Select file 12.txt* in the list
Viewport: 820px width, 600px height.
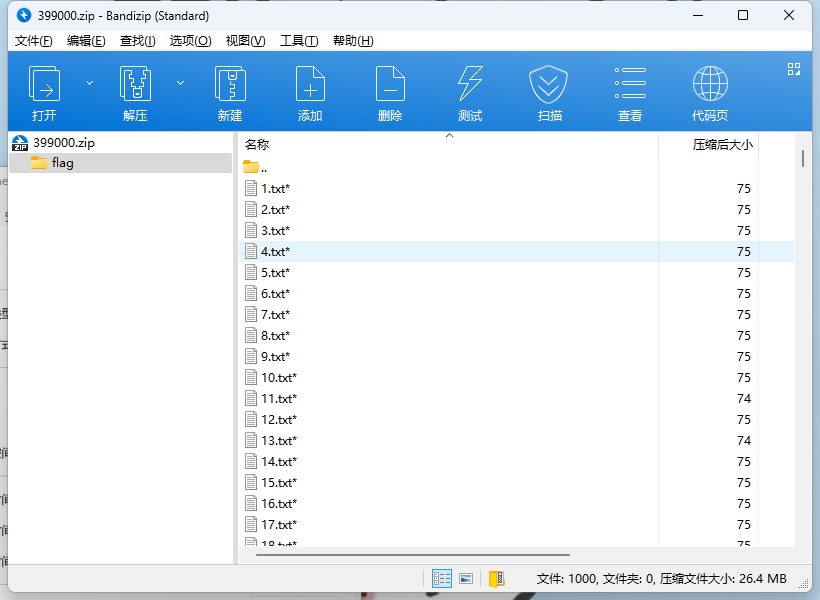click(516, 420)
